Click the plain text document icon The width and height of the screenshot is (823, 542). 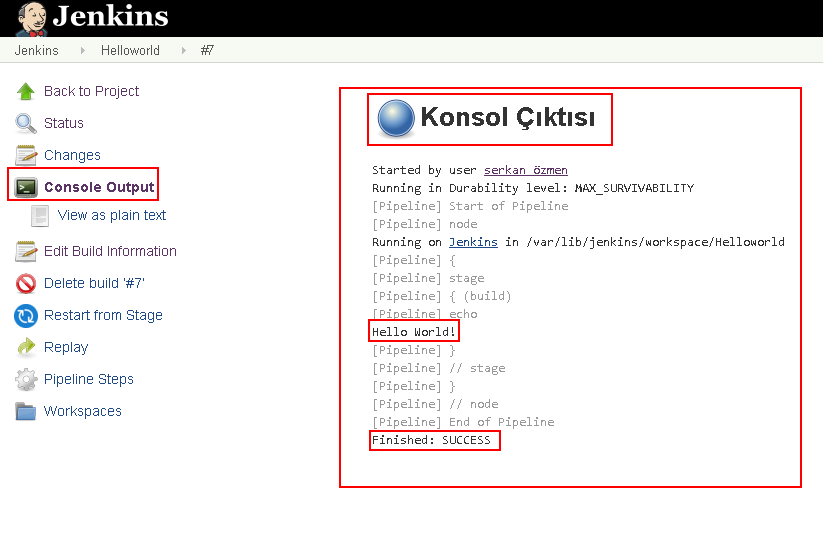coord(40,216)
